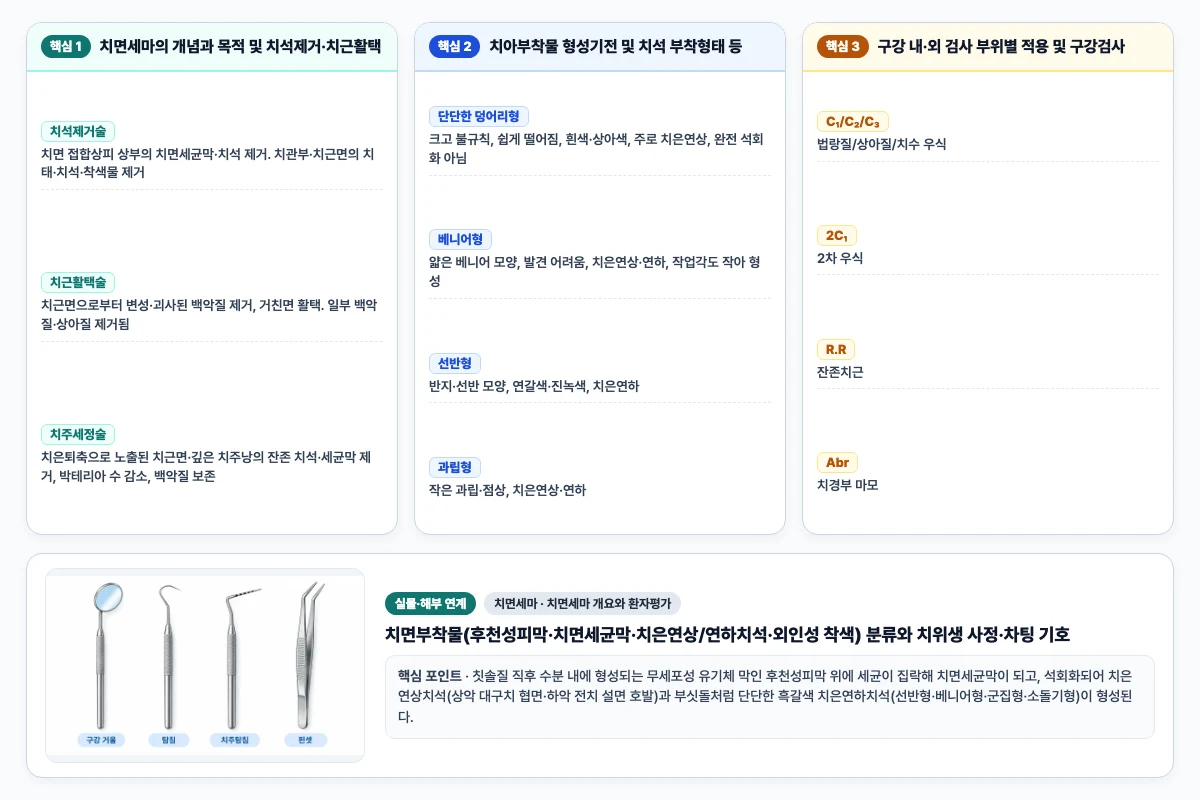This screenshot has height=800, width=1200.
Task: Click the 치면 접합상피 상부의 description text
Action: [208, 164]
